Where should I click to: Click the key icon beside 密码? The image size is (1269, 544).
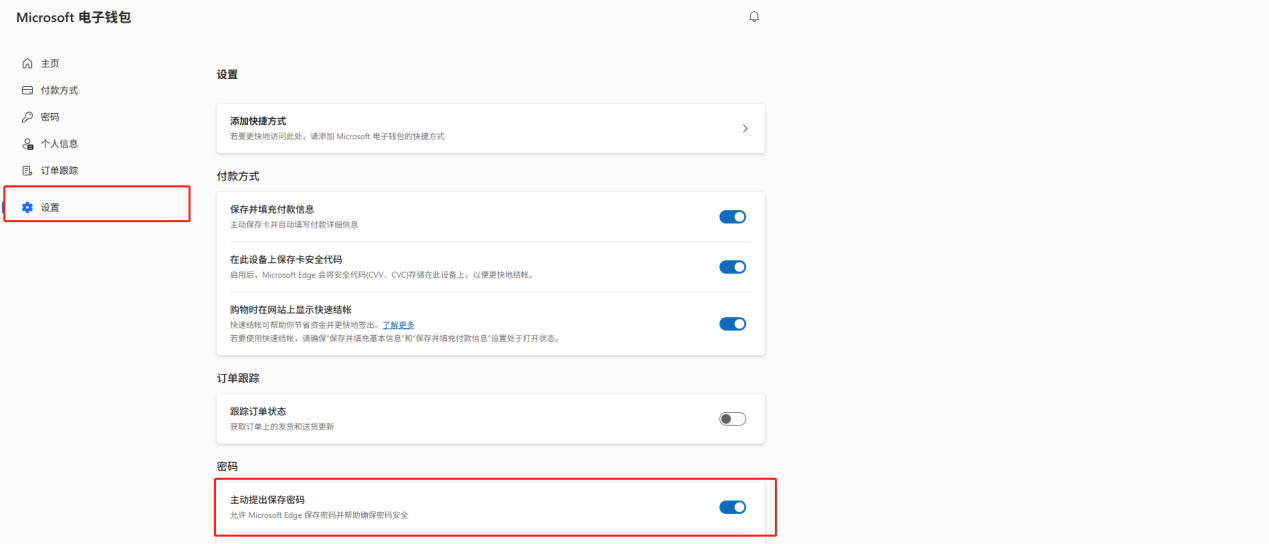pos(28,117)
